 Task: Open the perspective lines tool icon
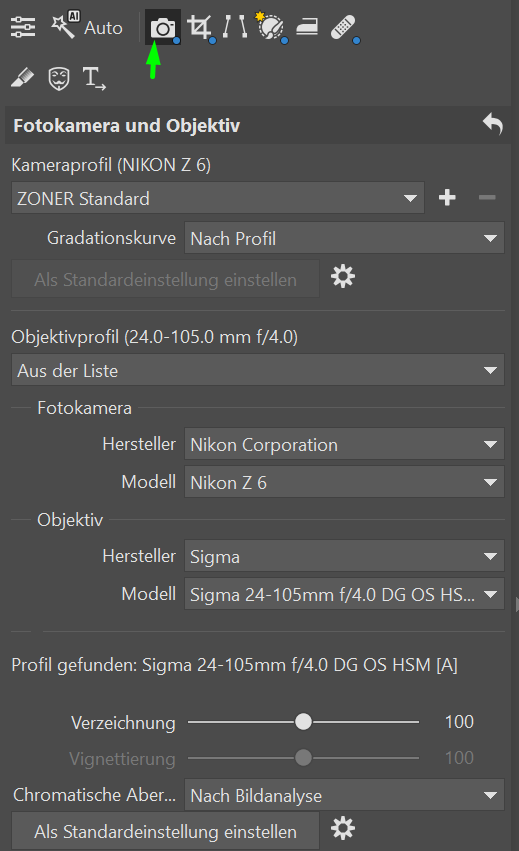coord(235,27)
